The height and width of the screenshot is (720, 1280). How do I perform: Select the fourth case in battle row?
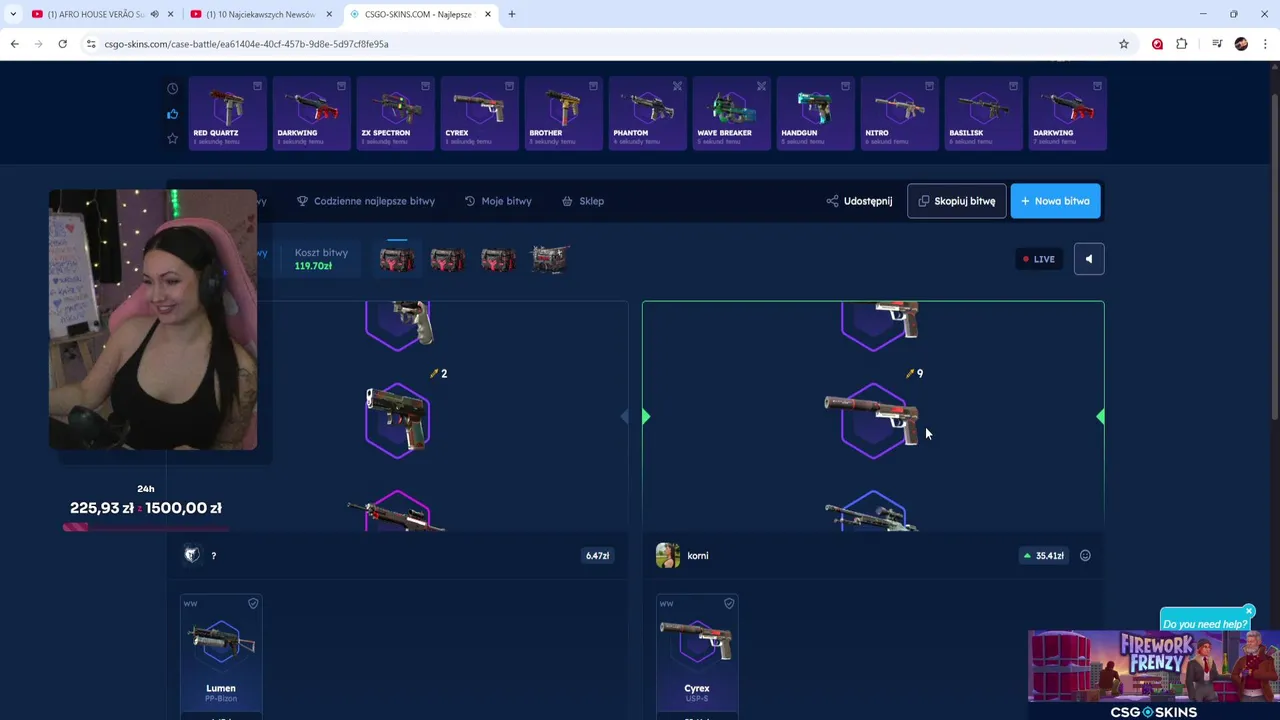(549, 260)
